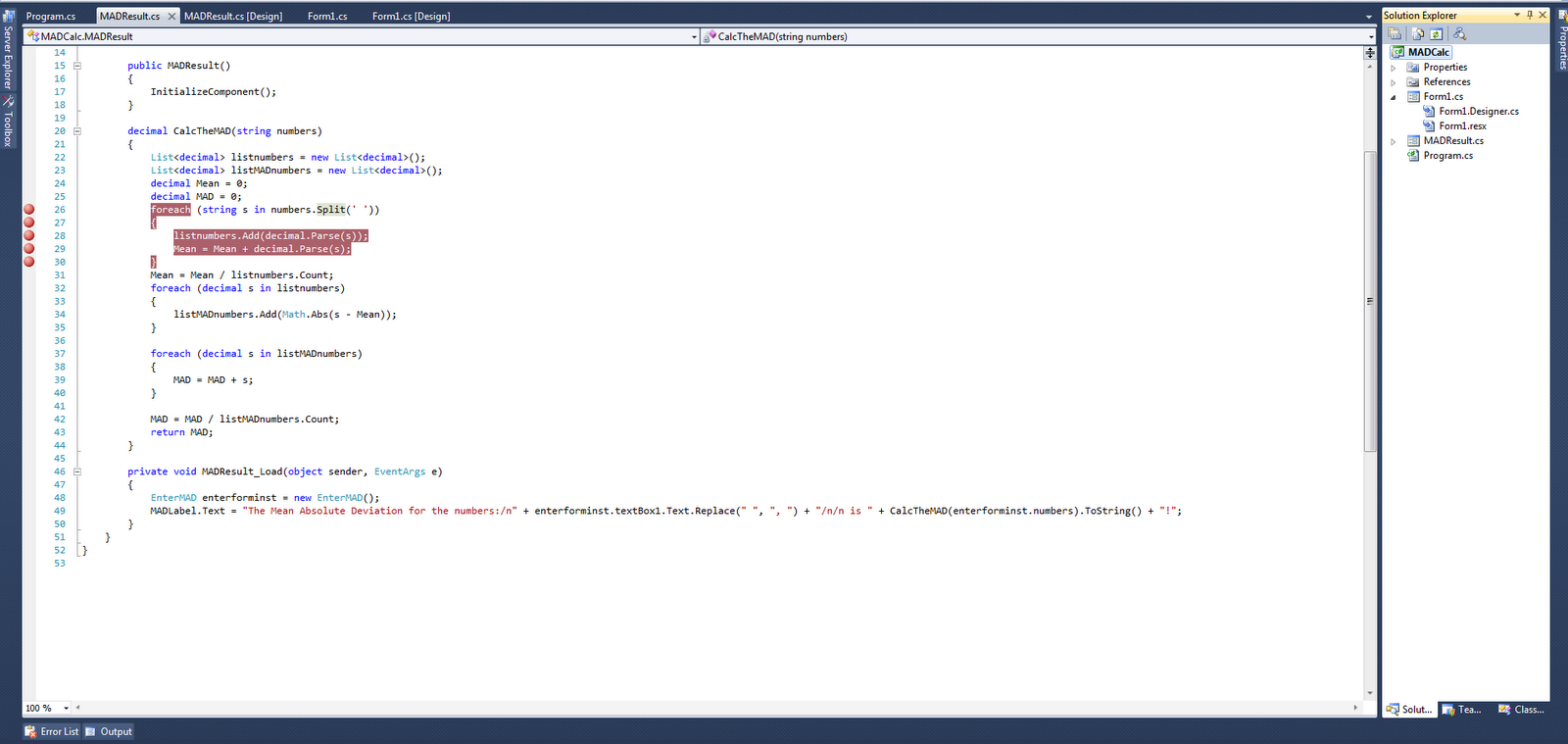Switch to the MADResult.cs [Design] tab
Screen dimensions: 1568x744
pyautogui.click(x=233, y=17)
